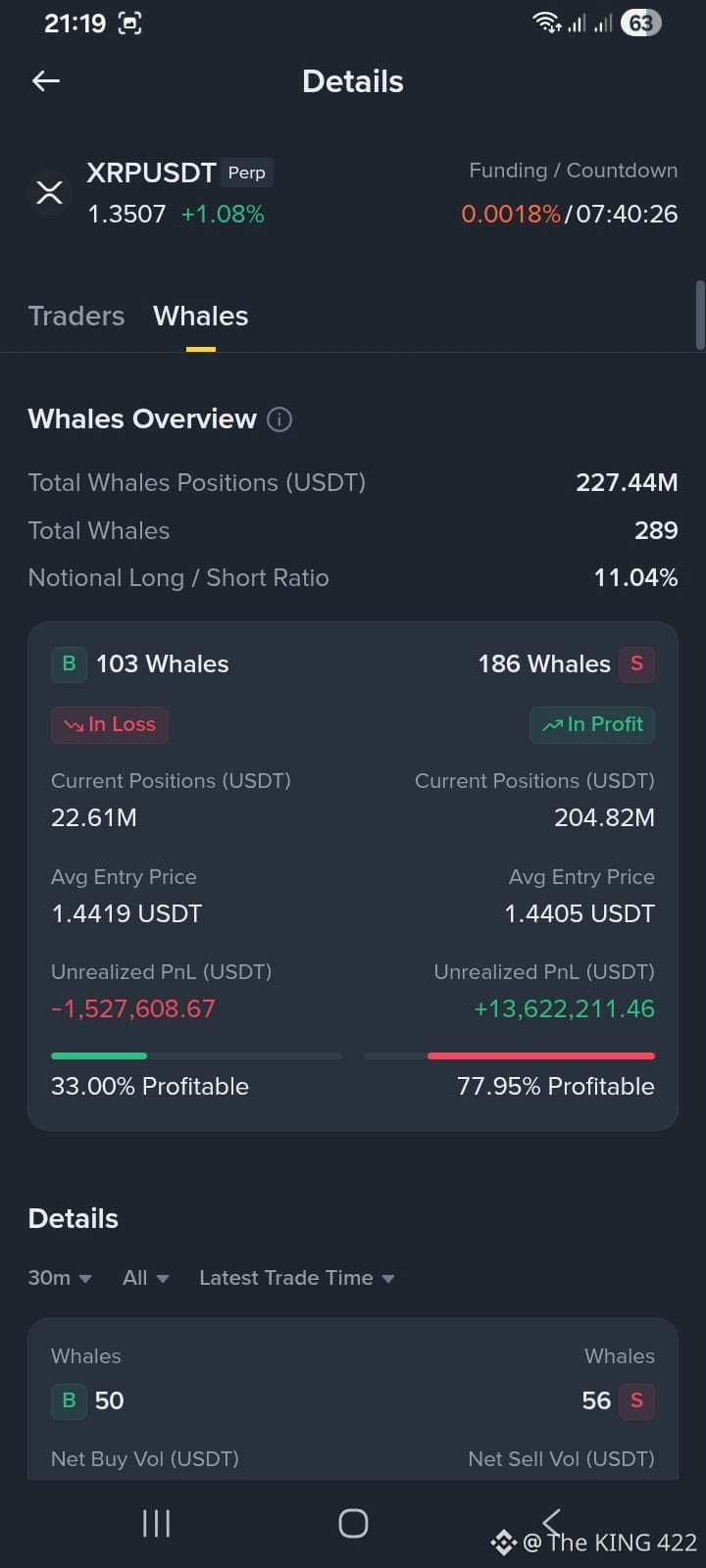Open the Latest Trade Time sort dropdown
Screen dimensions: 706x1568
(297, 1278)
